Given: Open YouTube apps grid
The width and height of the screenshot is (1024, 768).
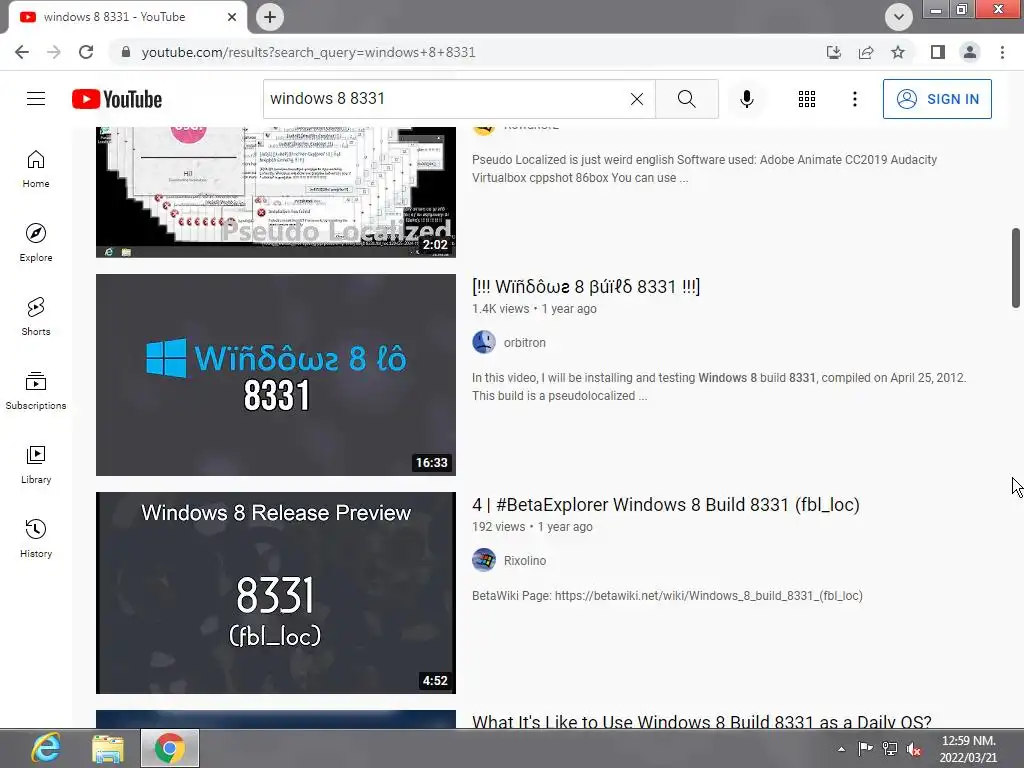Looking at the screenshot, I should coord(807,99).
